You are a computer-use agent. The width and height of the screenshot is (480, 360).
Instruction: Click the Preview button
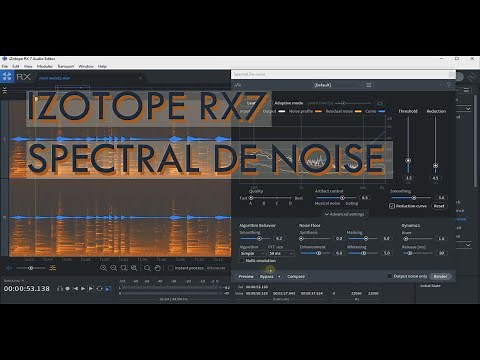[246, 276]
